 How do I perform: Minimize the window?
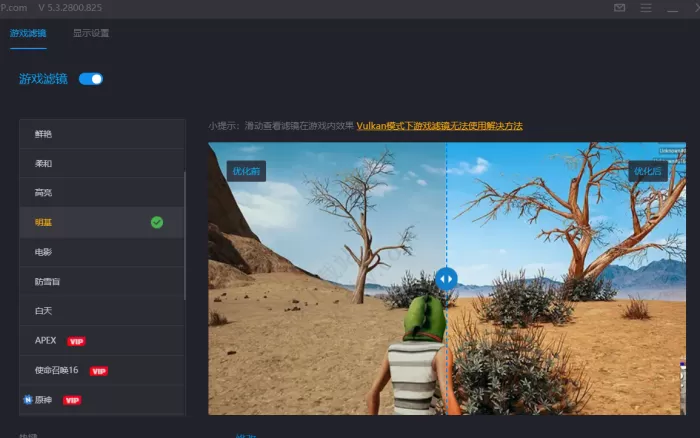point(672,10)
